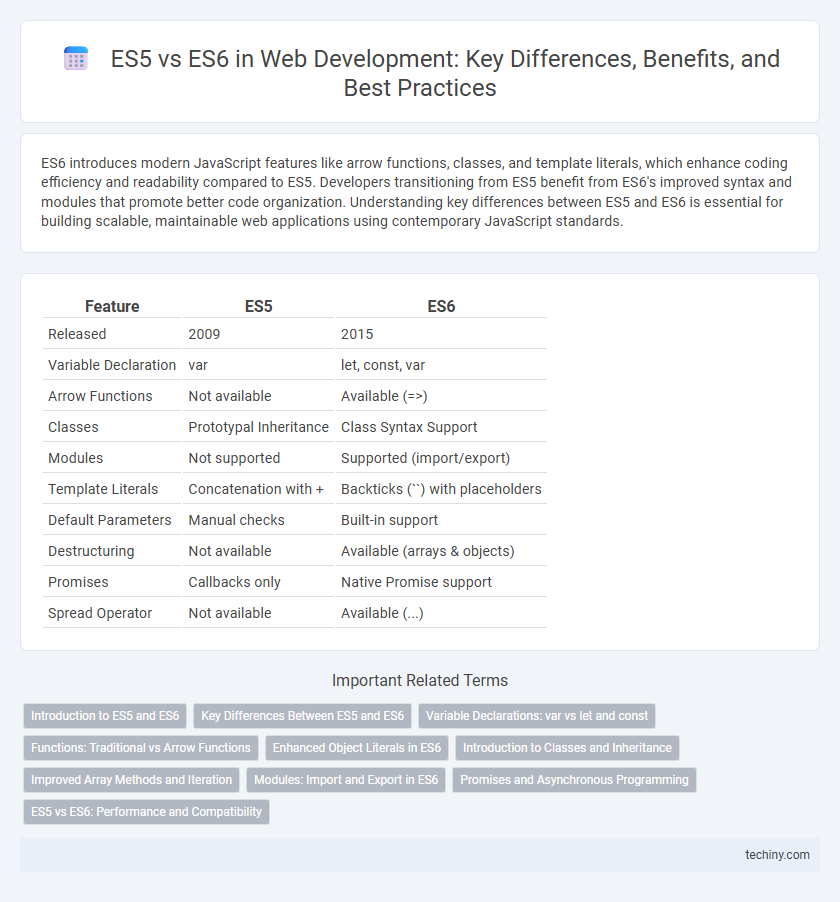Click the 'Destructuring' row label
Viewport: 840px width, 902px height.
[x=112, y=552]
